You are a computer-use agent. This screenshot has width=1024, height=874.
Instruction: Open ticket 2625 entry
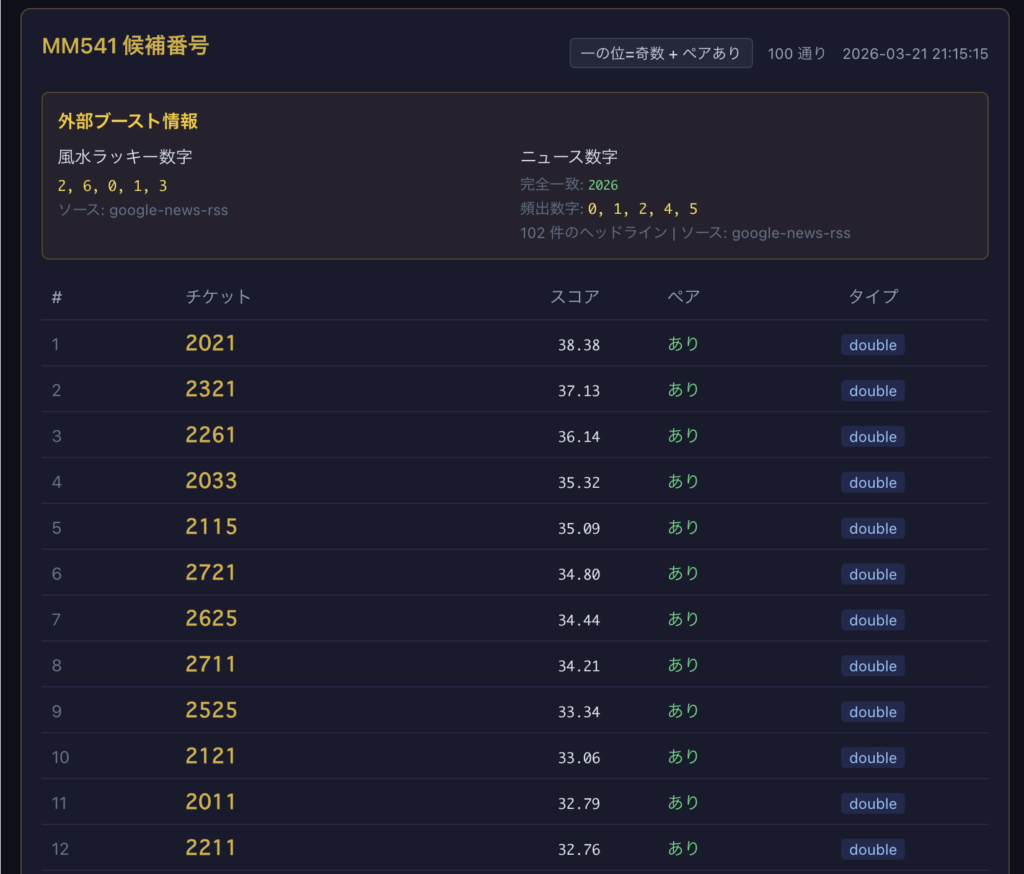pyautogui.click(x=210, y=620)
